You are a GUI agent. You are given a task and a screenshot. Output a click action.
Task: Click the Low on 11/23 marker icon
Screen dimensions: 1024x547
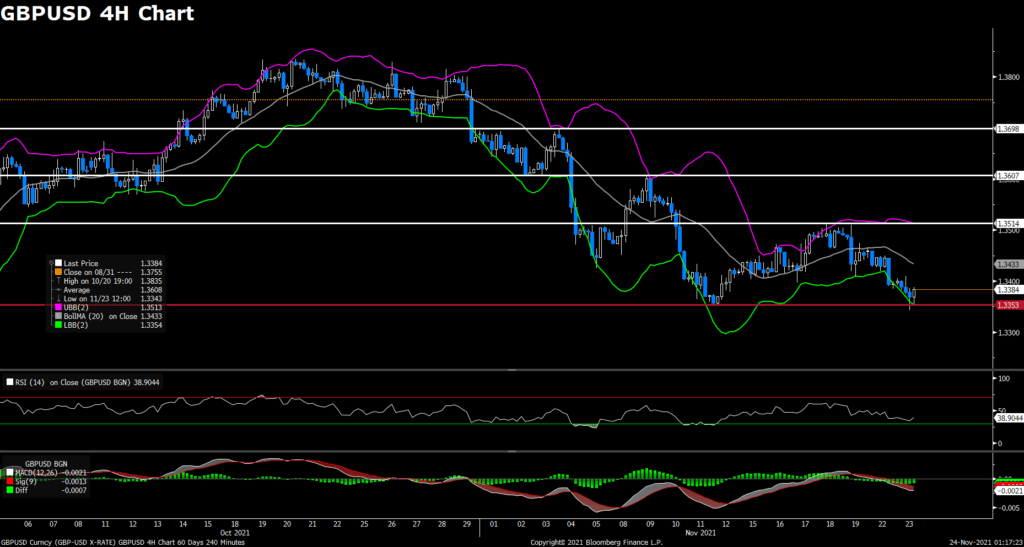[58, 298]
